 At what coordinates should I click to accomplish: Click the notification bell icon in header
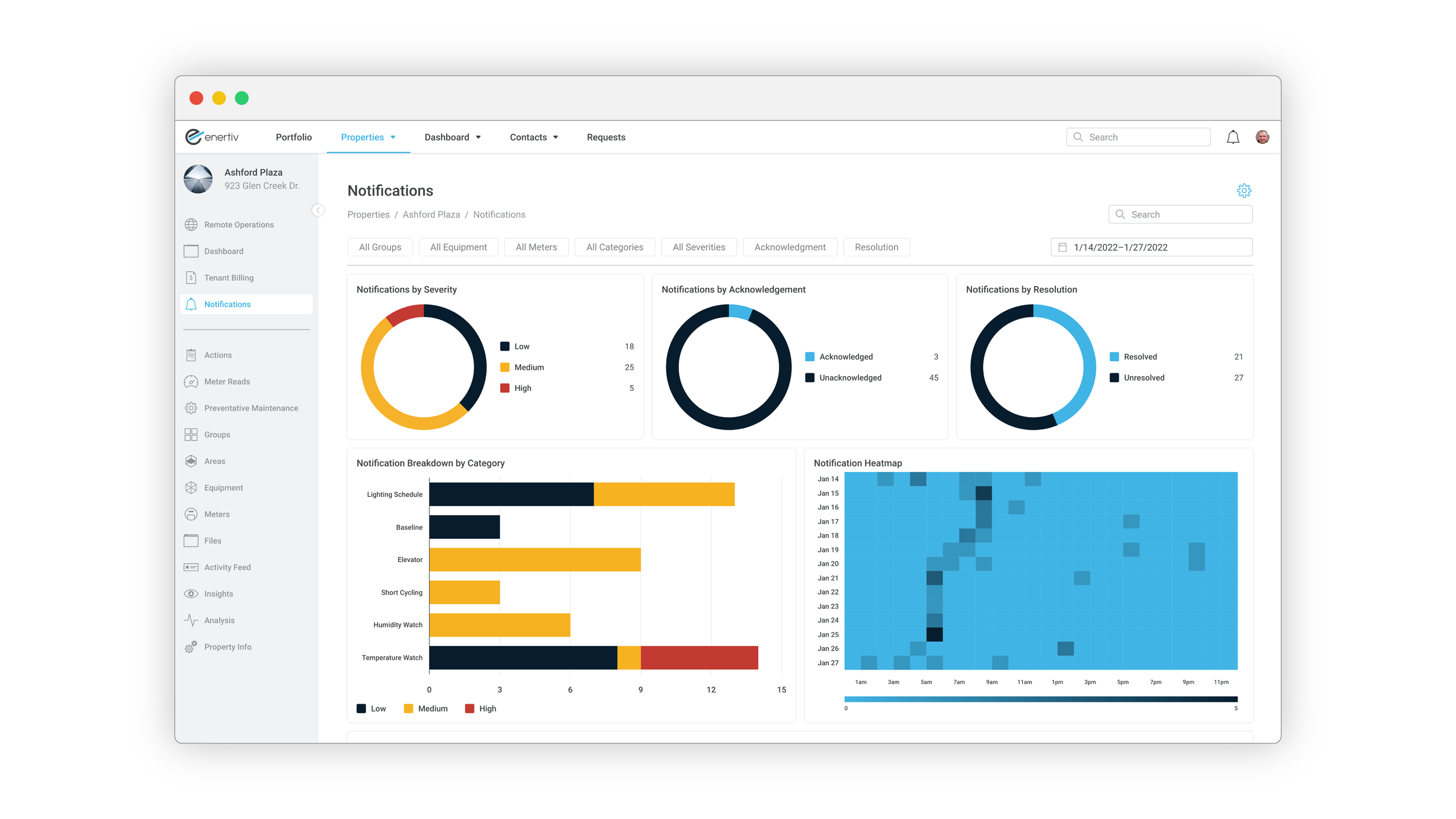click(x=1232, y=137)
